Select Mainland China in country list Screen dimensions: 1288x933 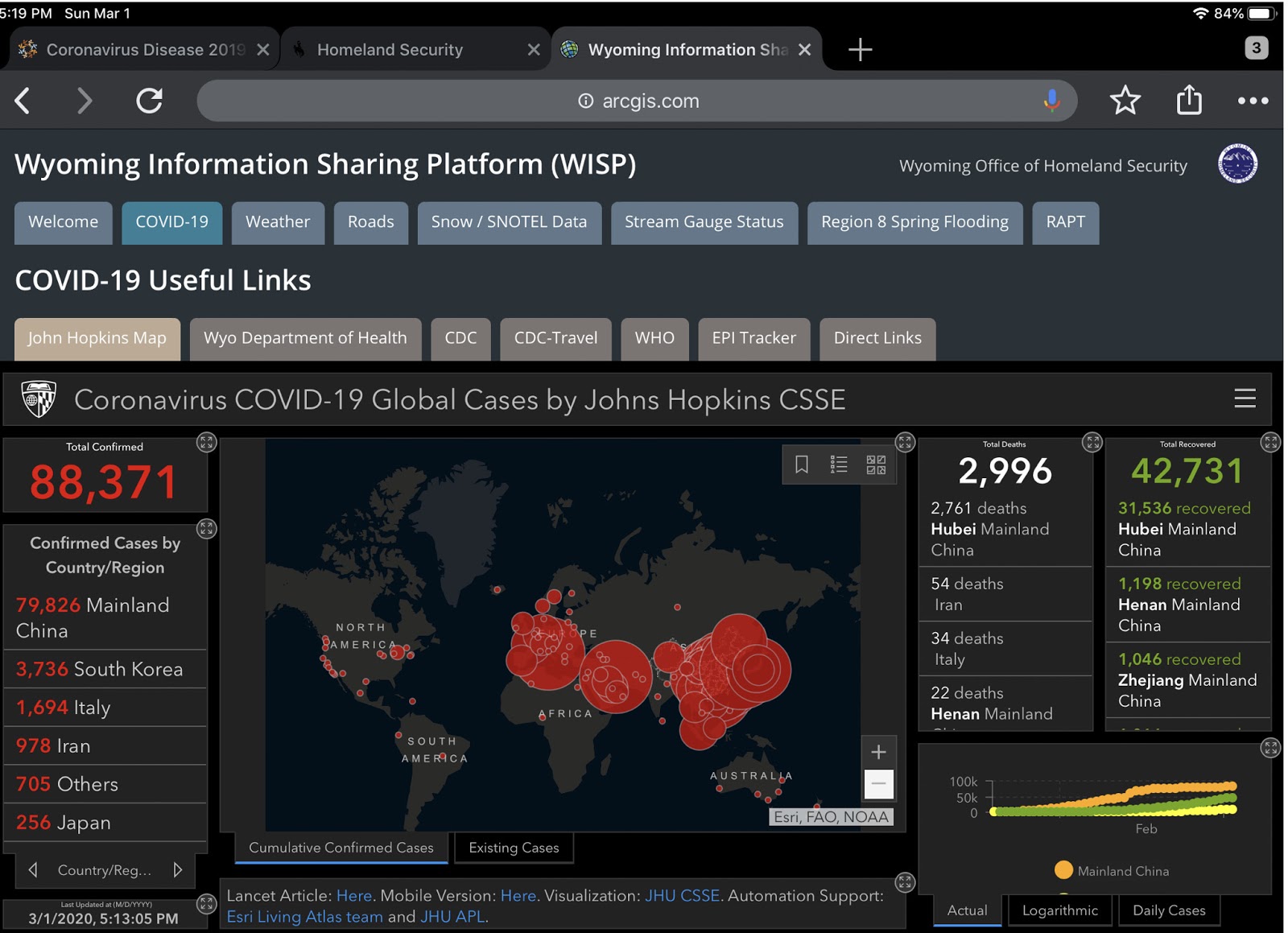(105, 617)
